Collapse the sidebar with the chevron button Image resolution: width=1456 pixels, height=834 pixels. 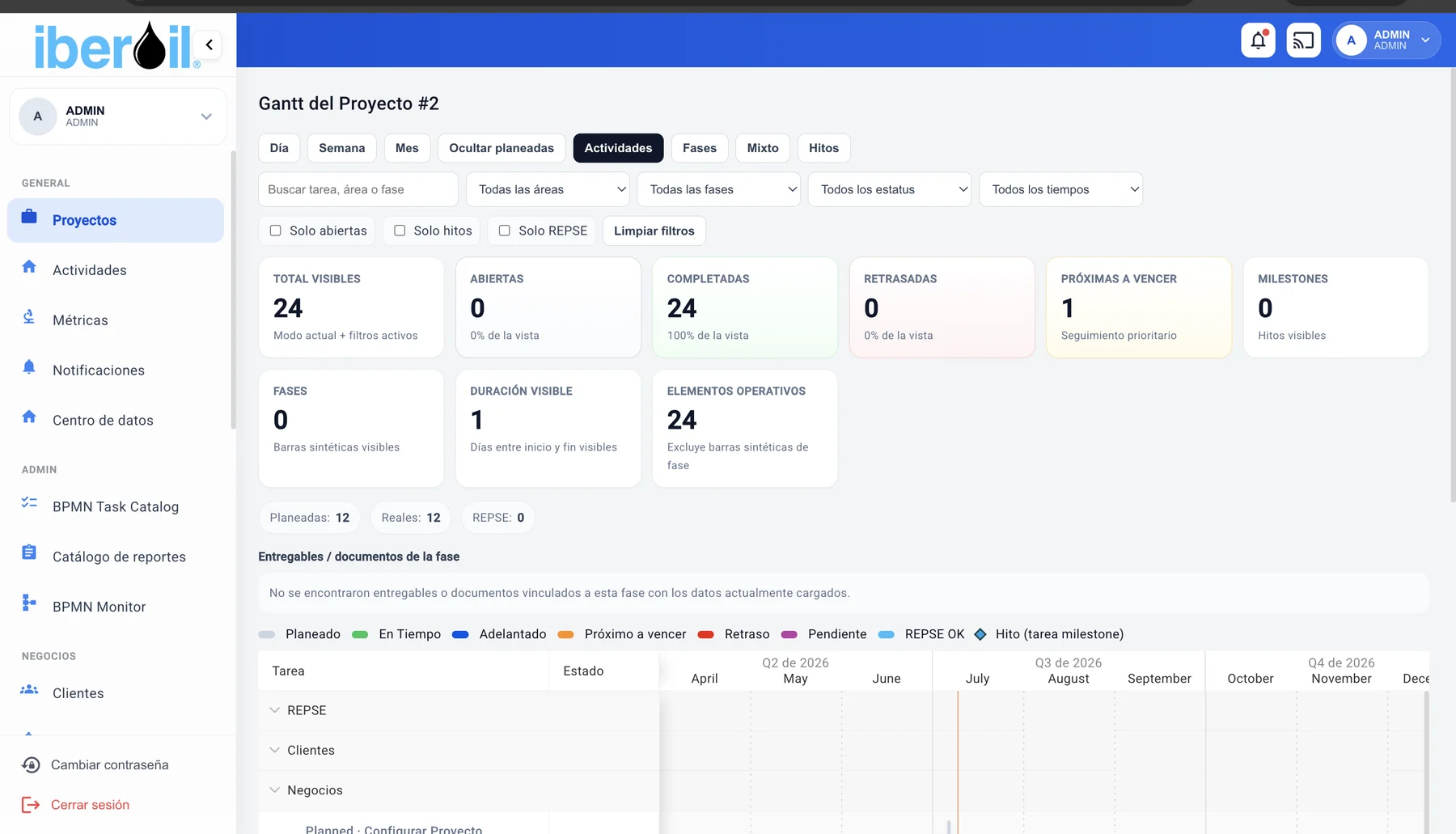point(209,45)
